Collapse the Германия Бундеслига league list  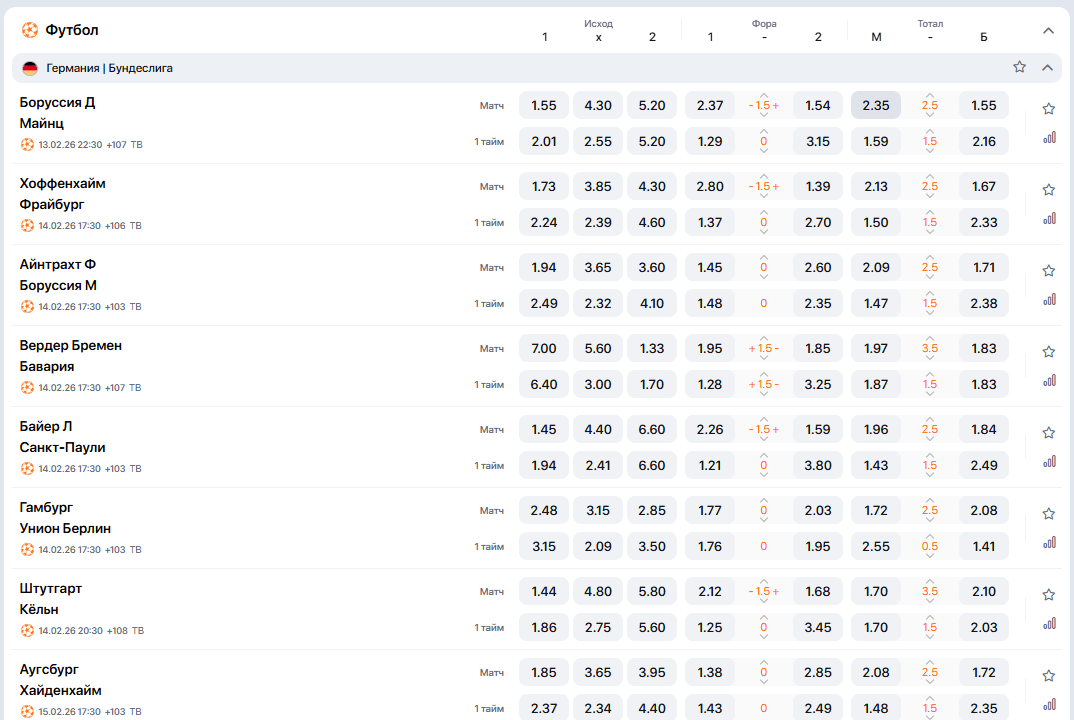coord(1048,67)
